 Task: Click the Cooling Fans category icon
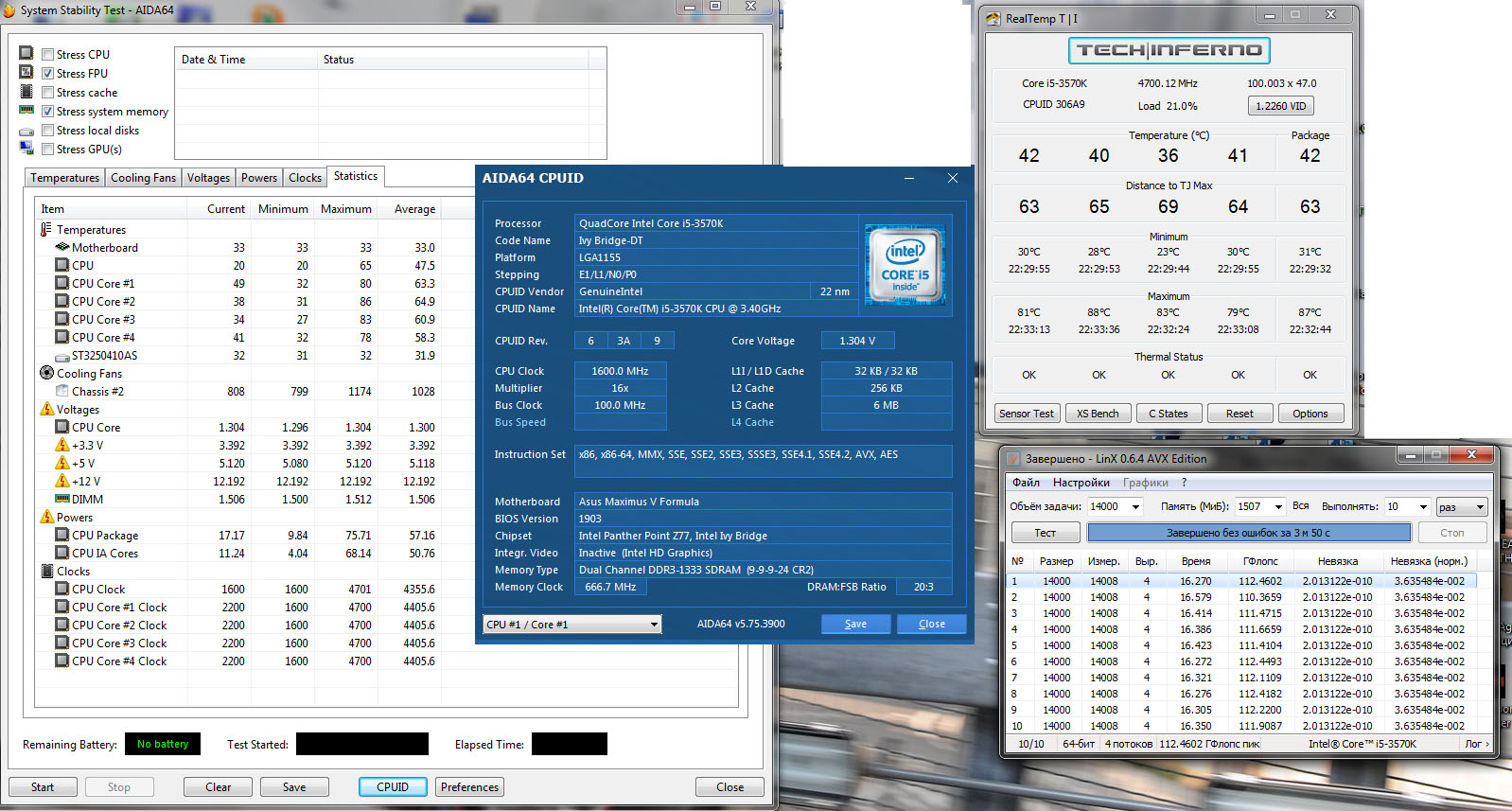[46, 373]
